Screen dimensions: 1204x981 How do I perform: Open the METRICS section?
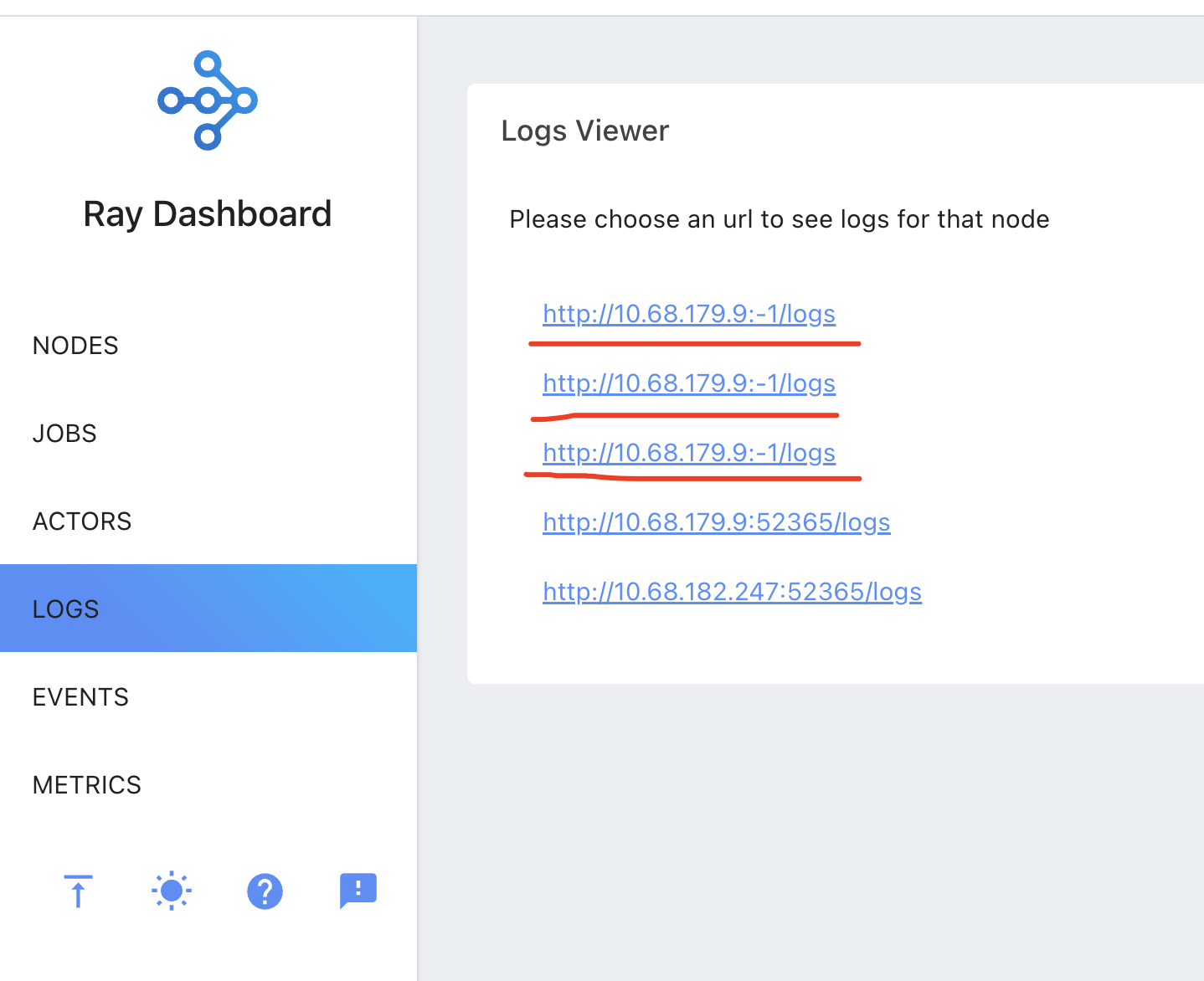tap(86, 784)
